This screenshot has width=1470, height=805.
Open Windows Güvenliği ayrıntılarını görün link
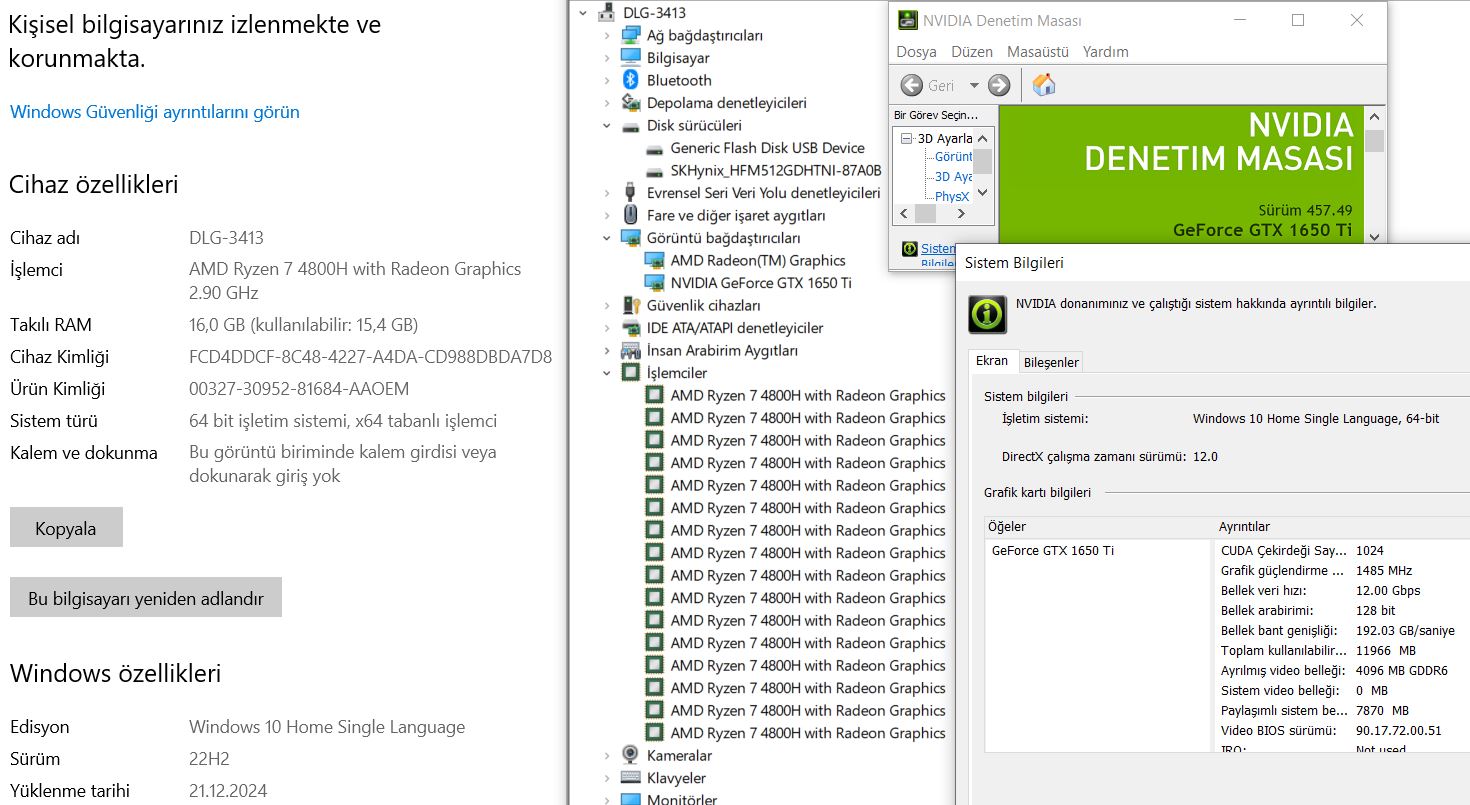pos(155,112)
